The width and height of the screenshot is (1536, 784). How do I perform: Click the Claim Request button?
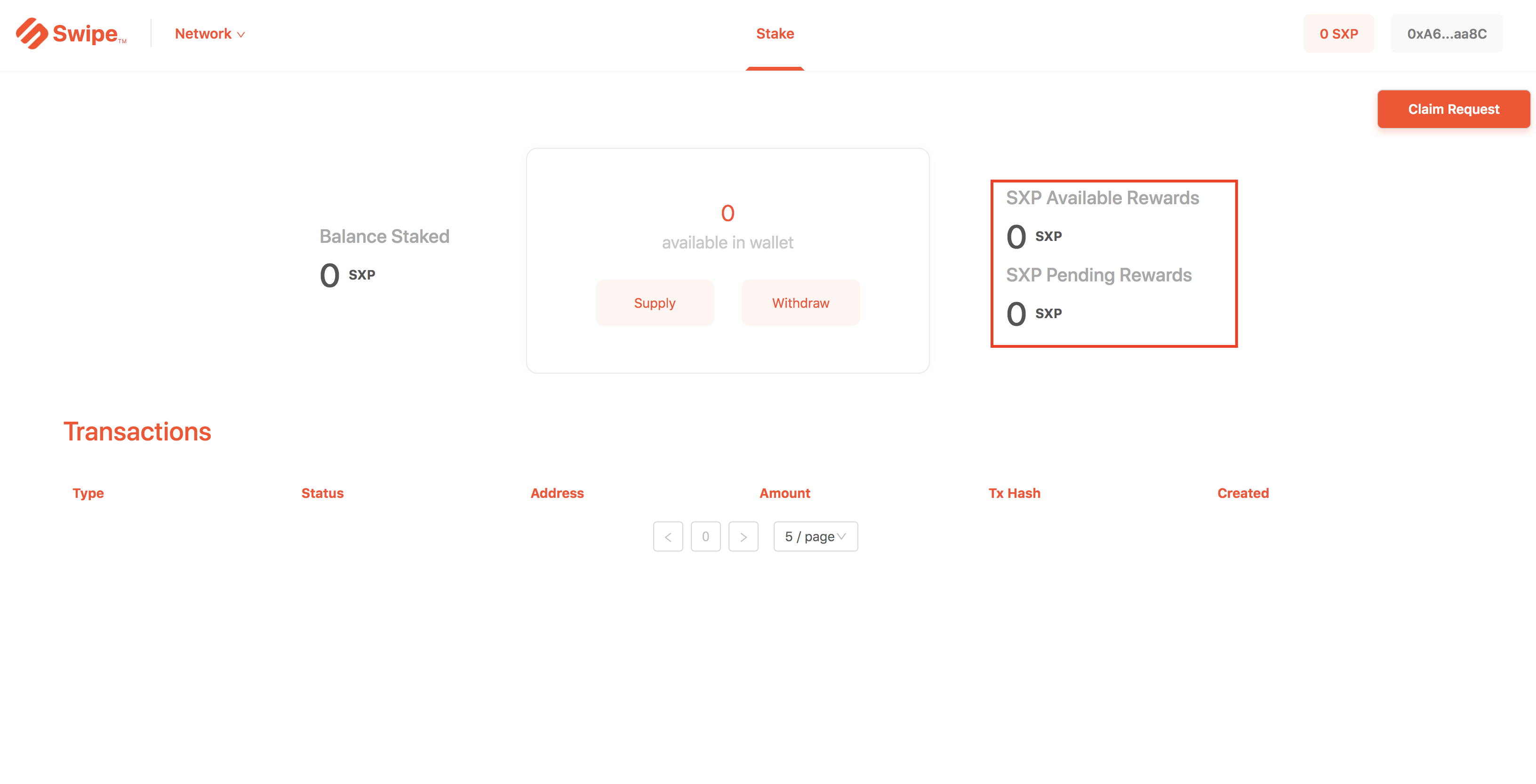pyautogui.click(x=1453, y=109)
